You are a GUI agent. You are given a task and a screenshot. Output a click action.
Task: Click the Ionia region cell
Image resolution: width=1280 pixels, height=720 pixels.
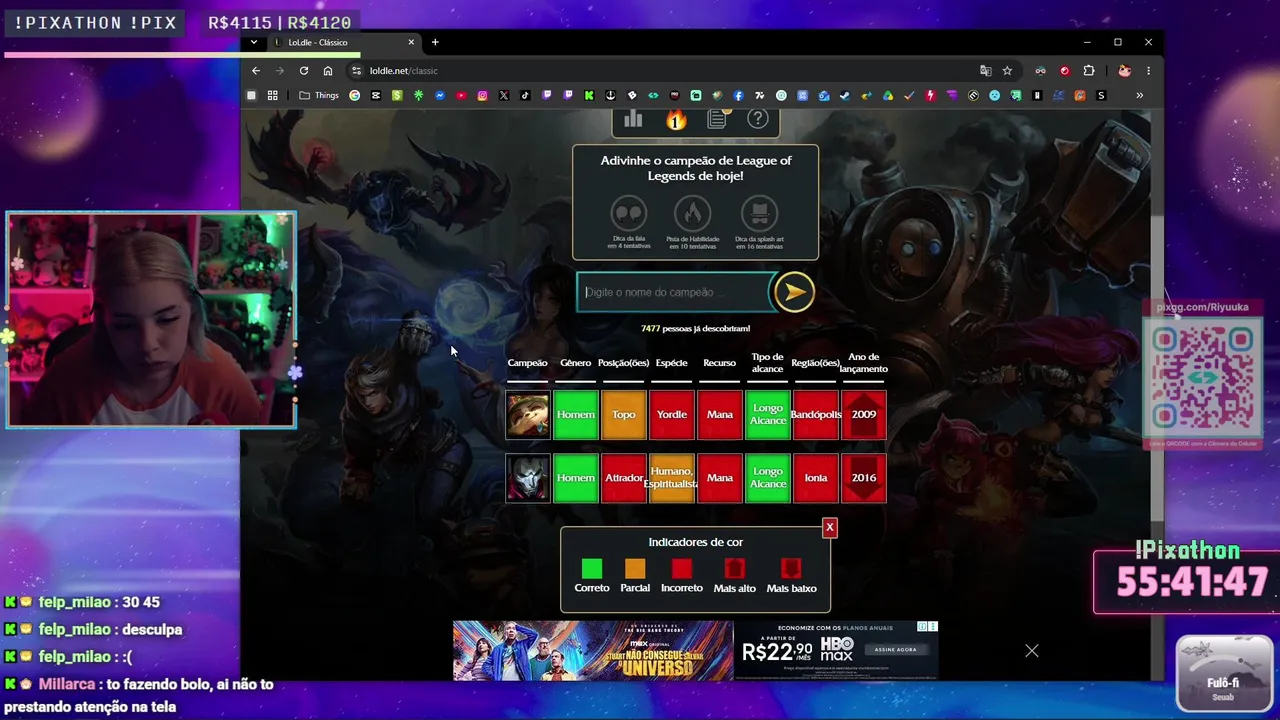tap(816, 478)
